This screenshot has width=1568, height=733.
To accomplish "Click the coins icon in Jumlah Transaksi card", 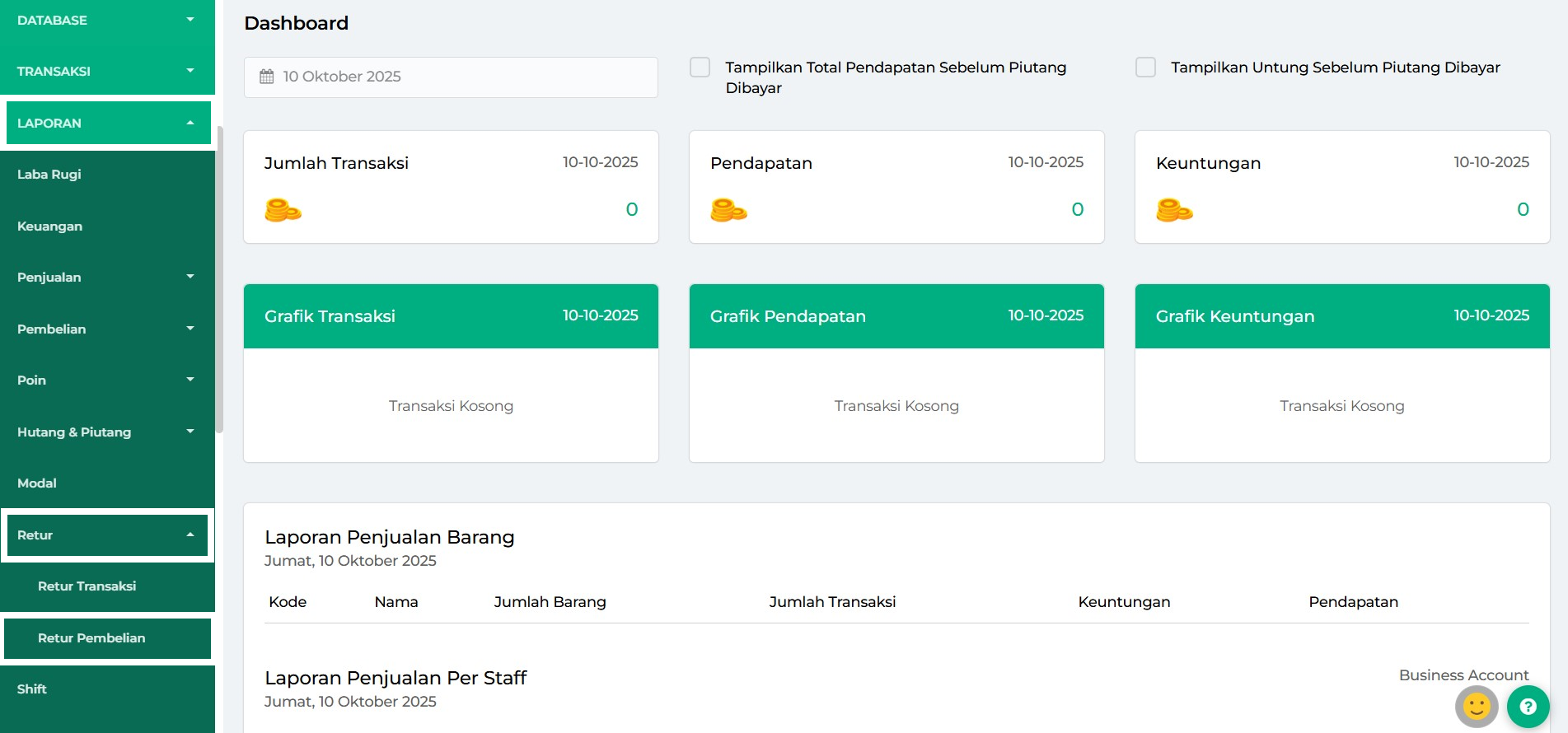I will (x=283, y=210).
